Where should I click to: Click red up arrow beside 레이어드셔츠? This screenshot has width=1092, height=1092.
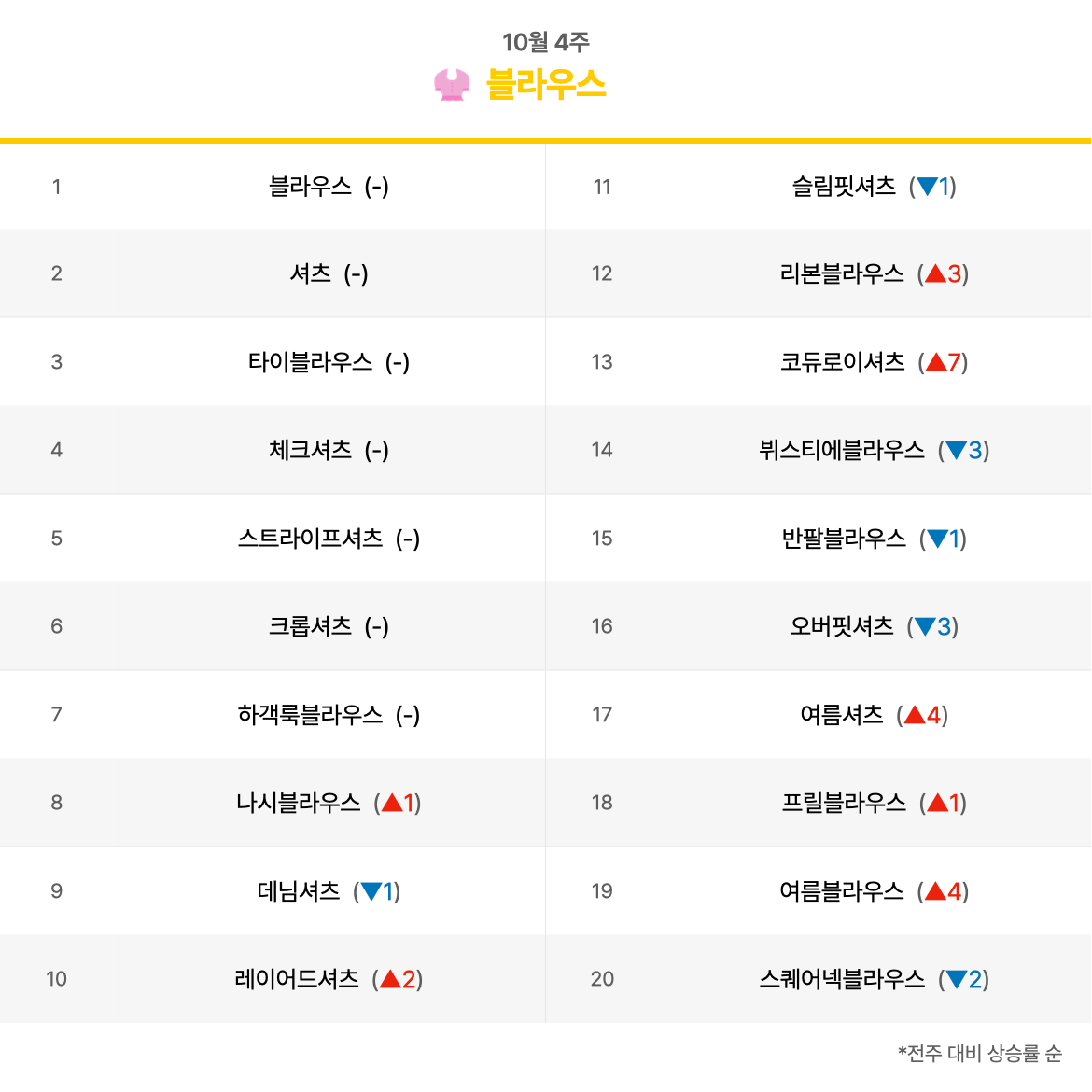pos(391,978)
